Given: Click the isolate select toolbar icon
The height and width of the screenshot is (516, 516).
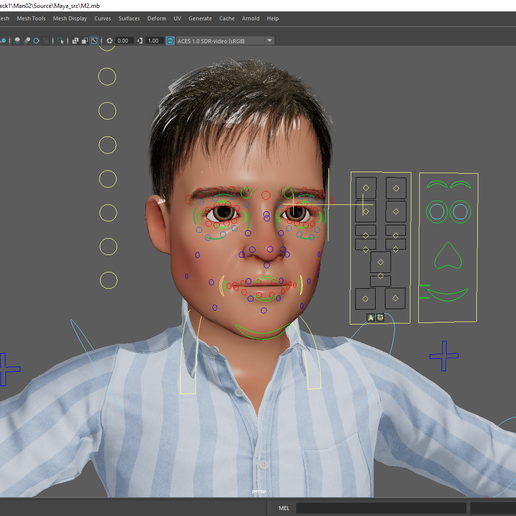Looking at the screenshot, I should pos(60,41).
